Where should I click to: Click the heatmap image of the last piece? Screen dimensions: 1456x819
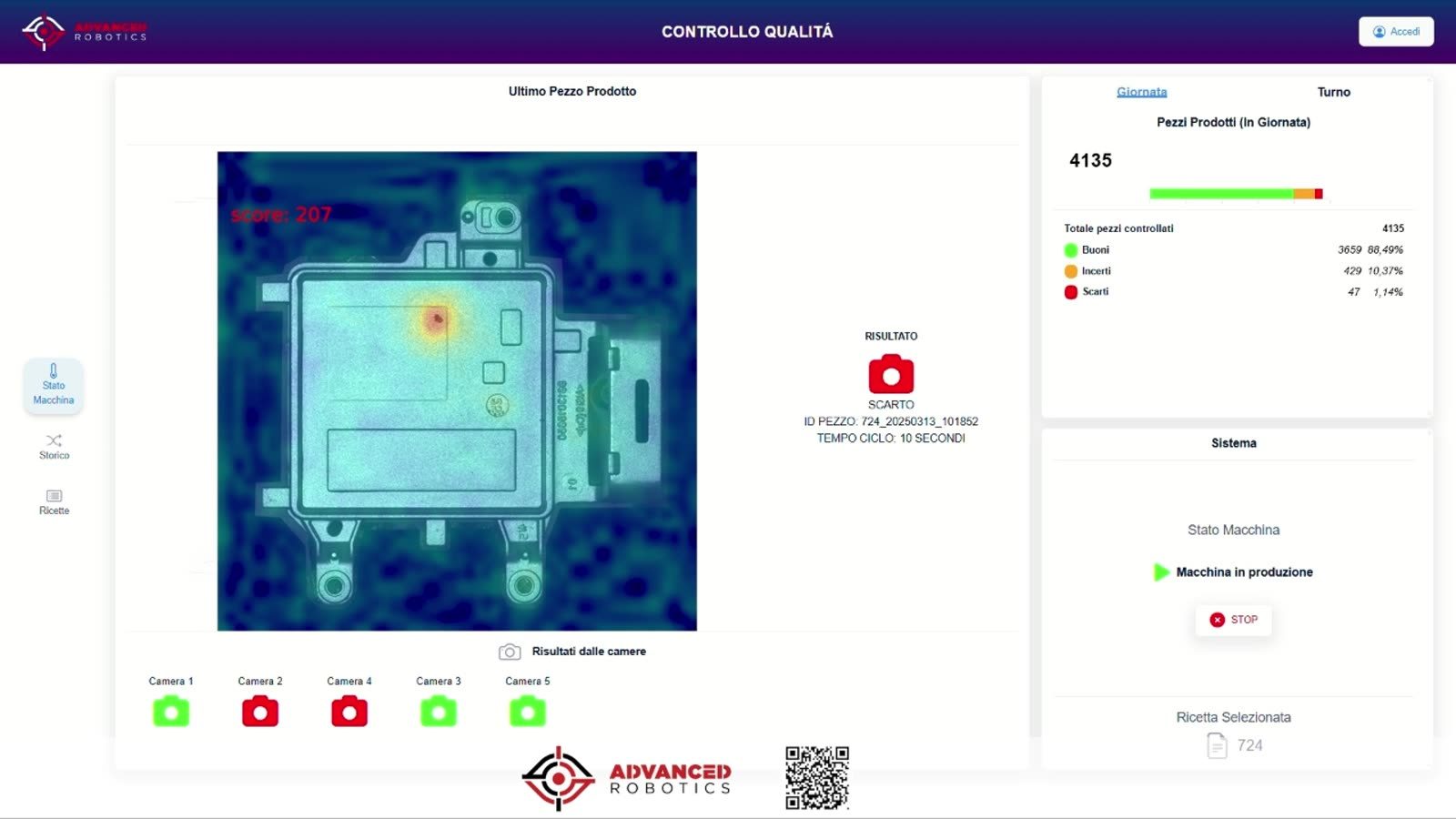[x=457, y=391]
